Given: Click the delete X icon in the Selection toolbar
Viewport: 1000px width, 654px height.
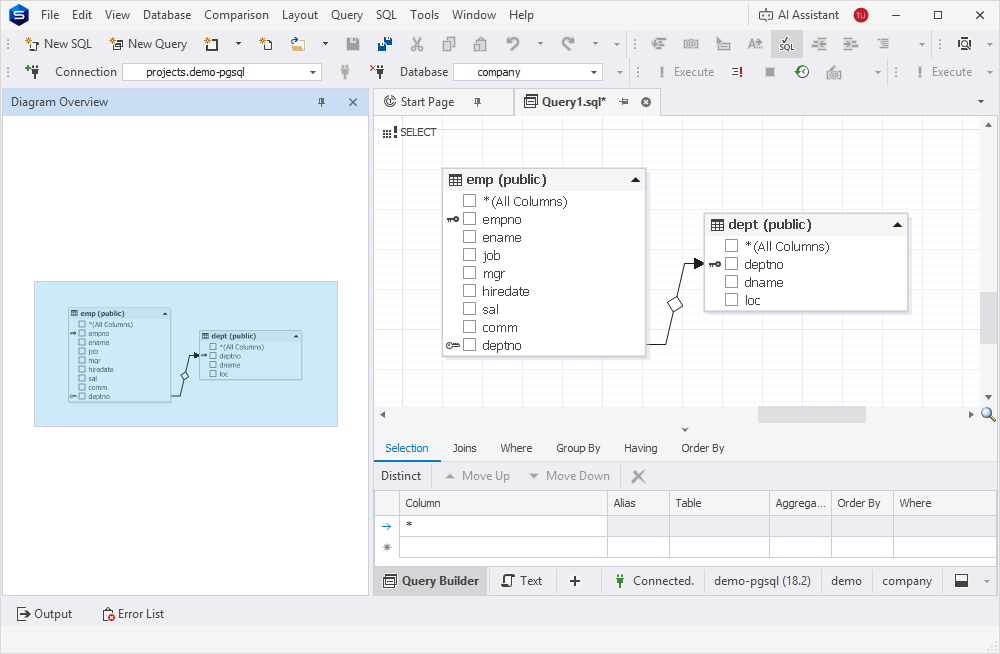Looking at the screenshot, I should [638, 476].
